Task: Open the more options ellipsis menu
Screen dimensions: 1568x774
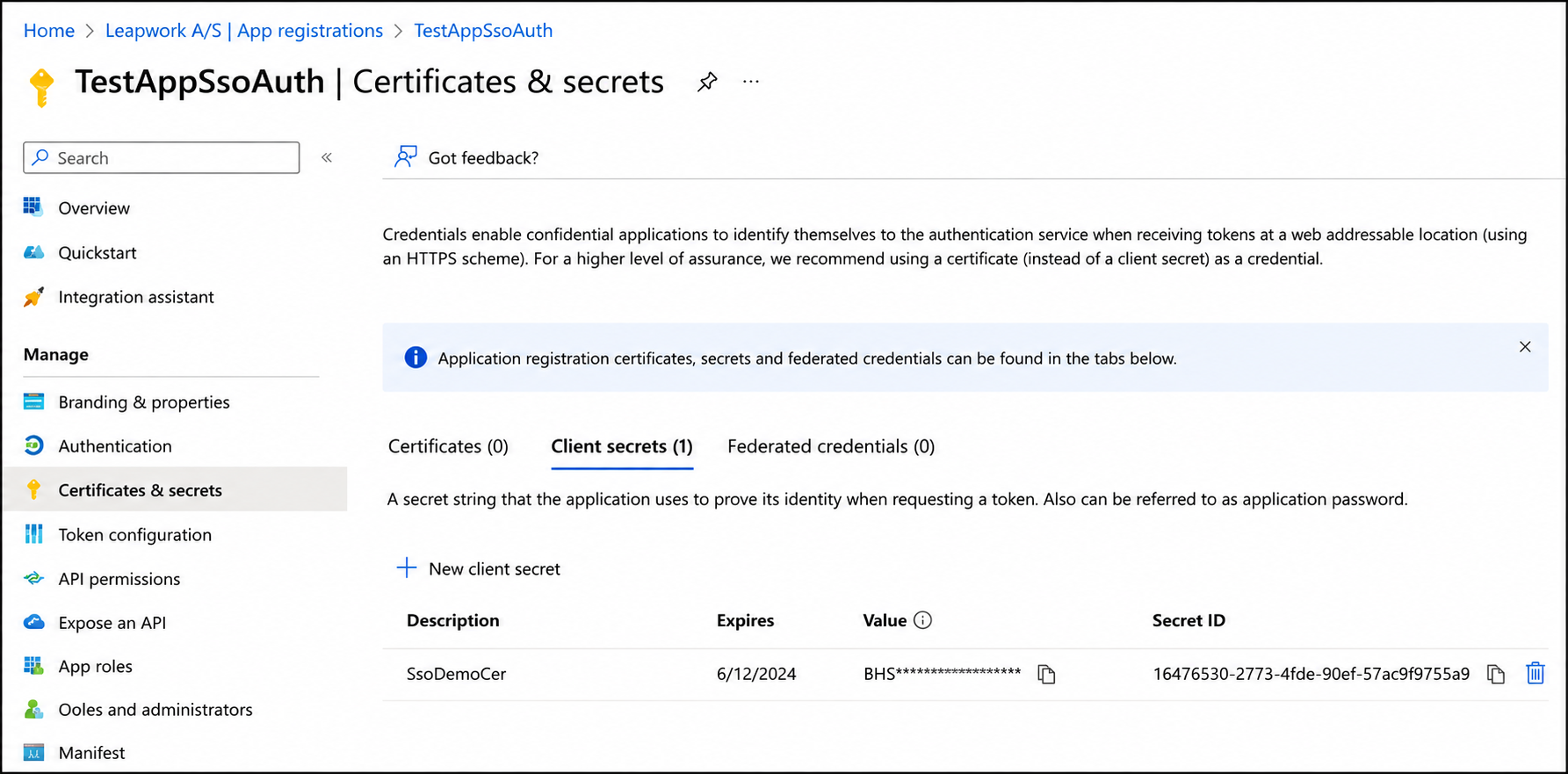Action: coord(750,82)
